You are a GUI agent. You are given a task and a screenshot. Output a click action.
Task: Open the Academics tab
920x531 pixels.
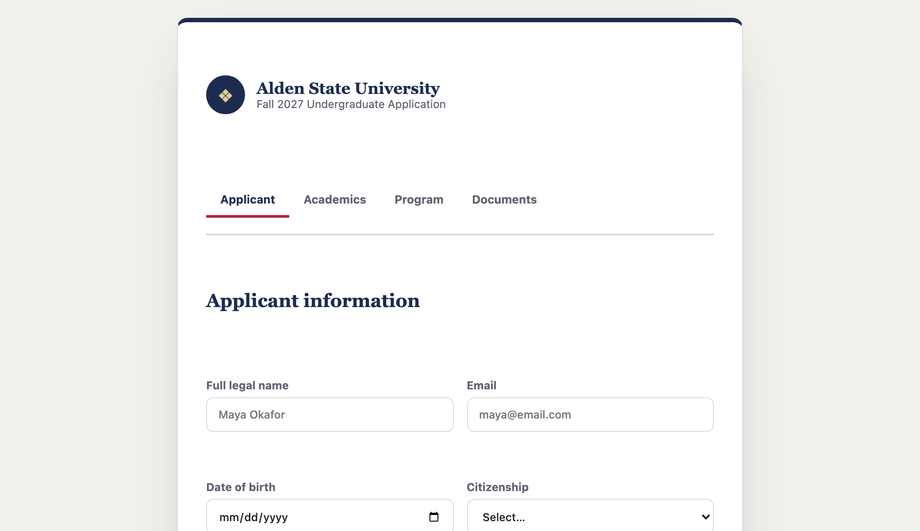(334, 199)
